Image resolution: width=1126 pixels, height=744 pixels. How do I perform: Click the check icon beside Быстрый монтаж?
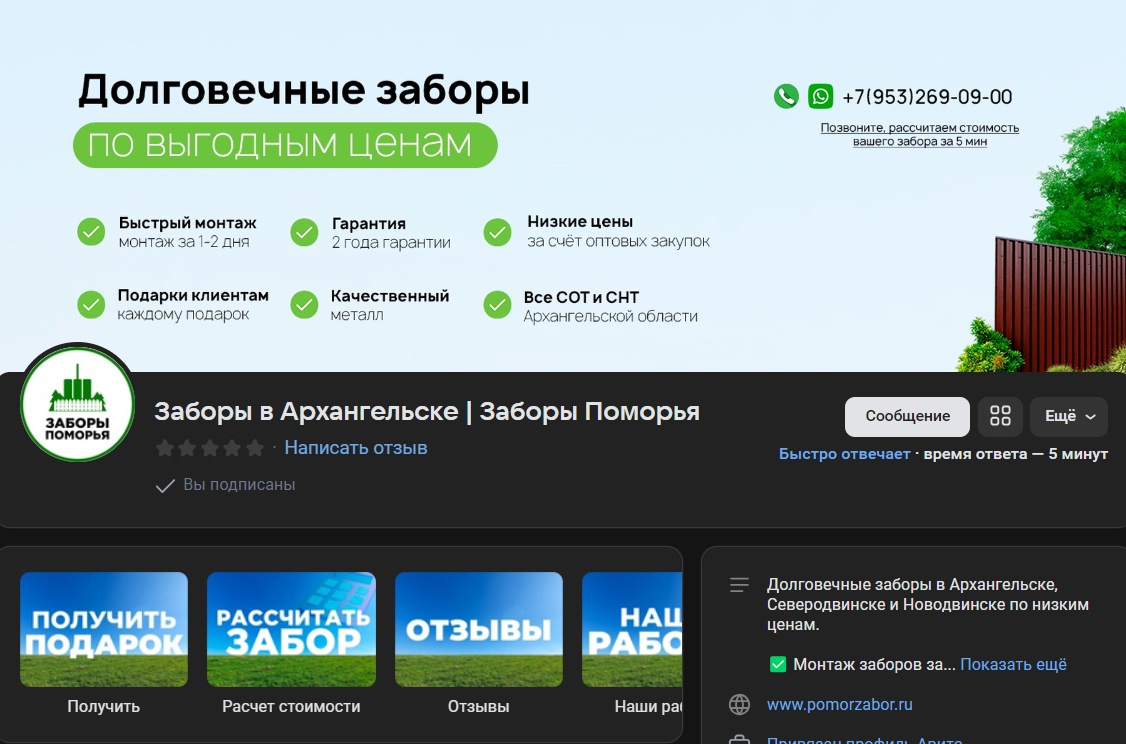click(91, 232)
